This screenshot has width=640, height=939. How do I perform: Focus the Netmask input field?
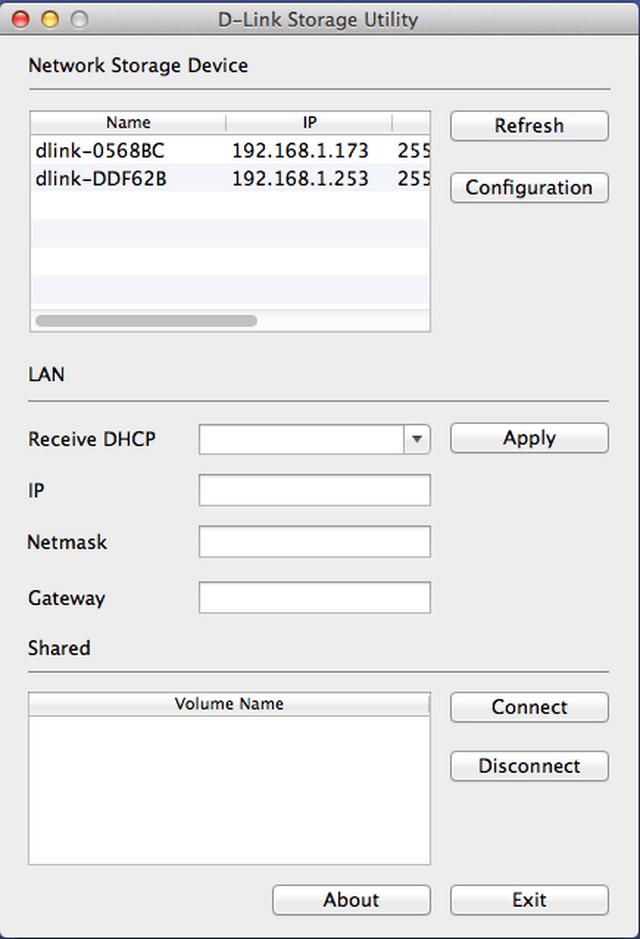pyautogui.click(x=314, y=541)
